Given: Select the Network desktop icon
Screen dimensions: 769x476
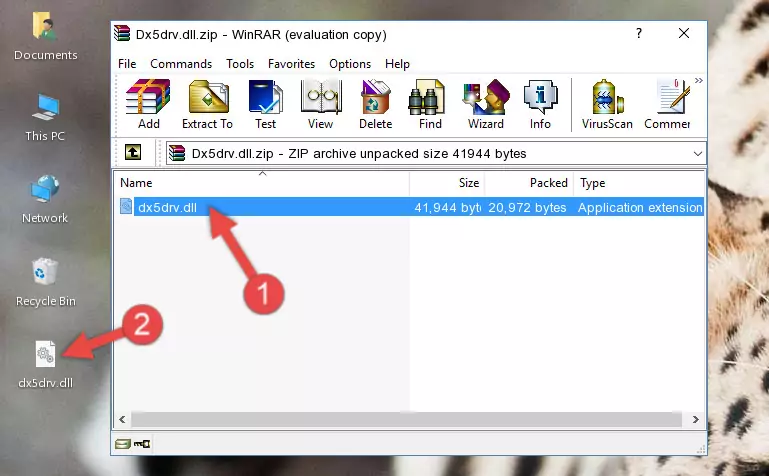Looking at the screenshot, I should tap(45, 199).
